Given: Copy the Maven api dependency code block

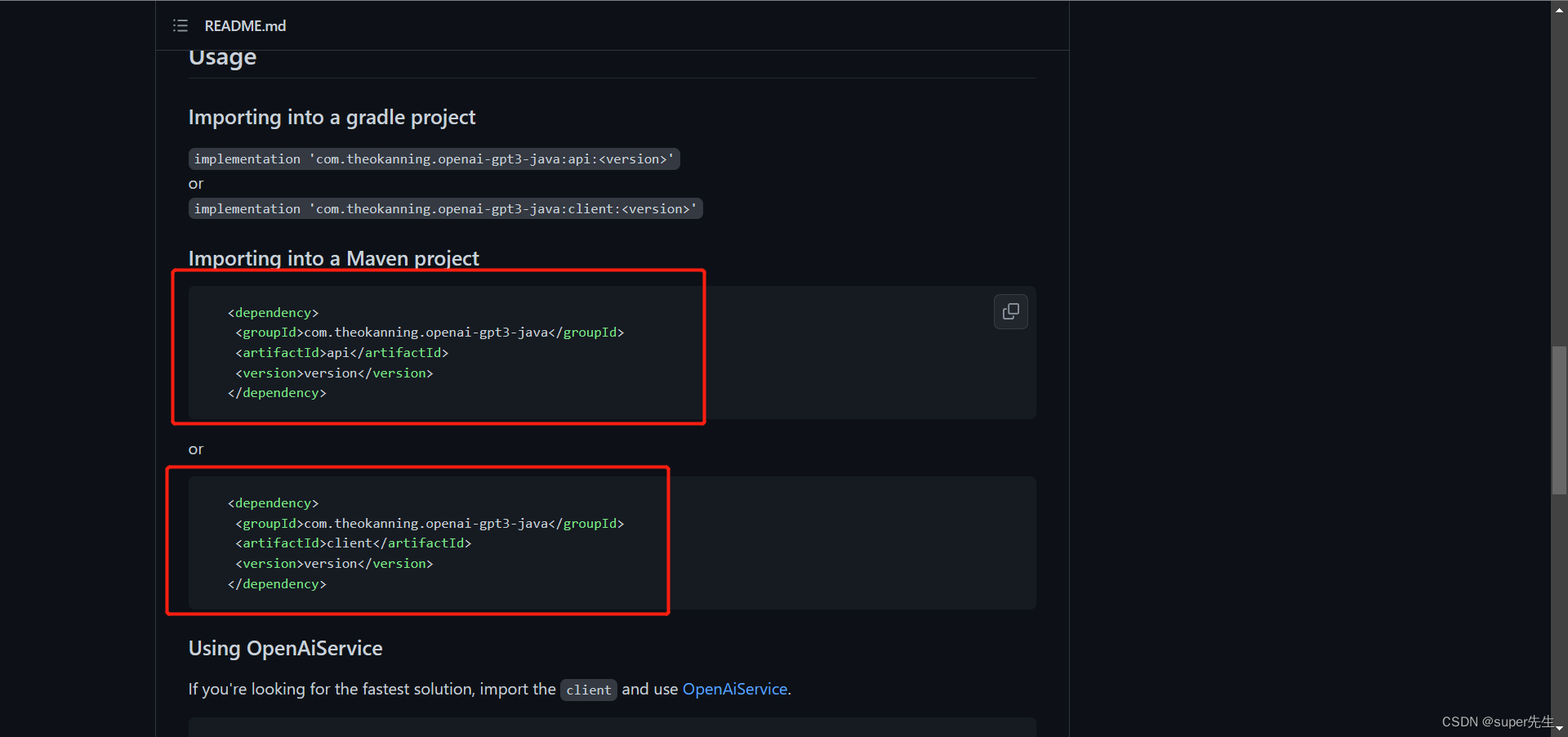Looking at the screenshot, I should (1011, 311).
